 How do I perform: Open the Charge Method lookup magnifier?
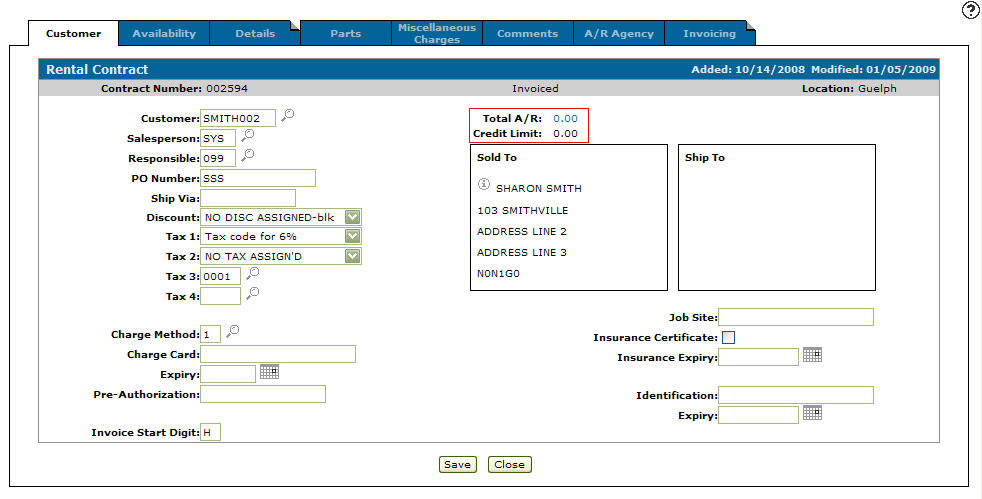click(x=233, y=331)
